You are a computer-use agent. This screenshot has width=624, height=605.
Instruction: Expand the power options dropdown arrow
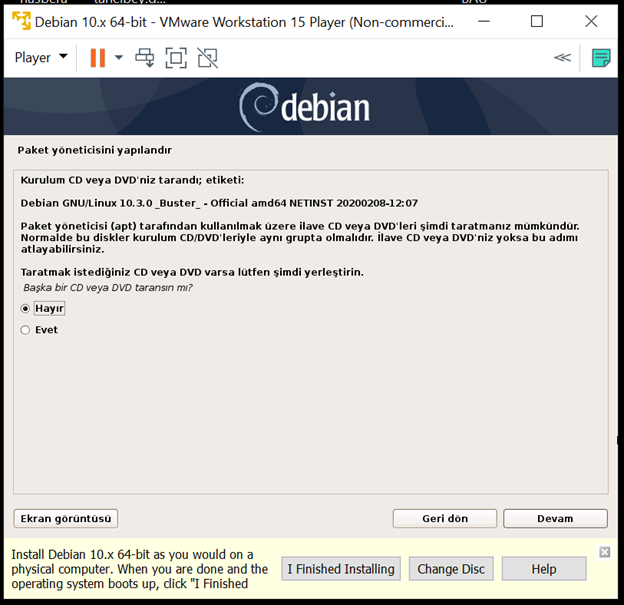[x=119, y=58]
